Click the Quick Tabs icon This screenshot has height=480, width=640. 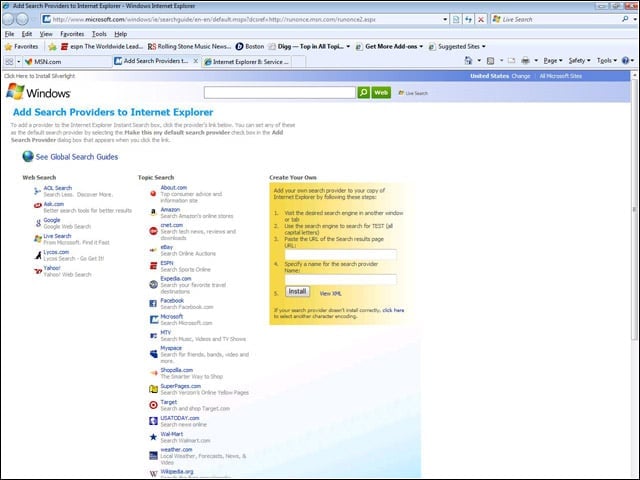[9, 61]
